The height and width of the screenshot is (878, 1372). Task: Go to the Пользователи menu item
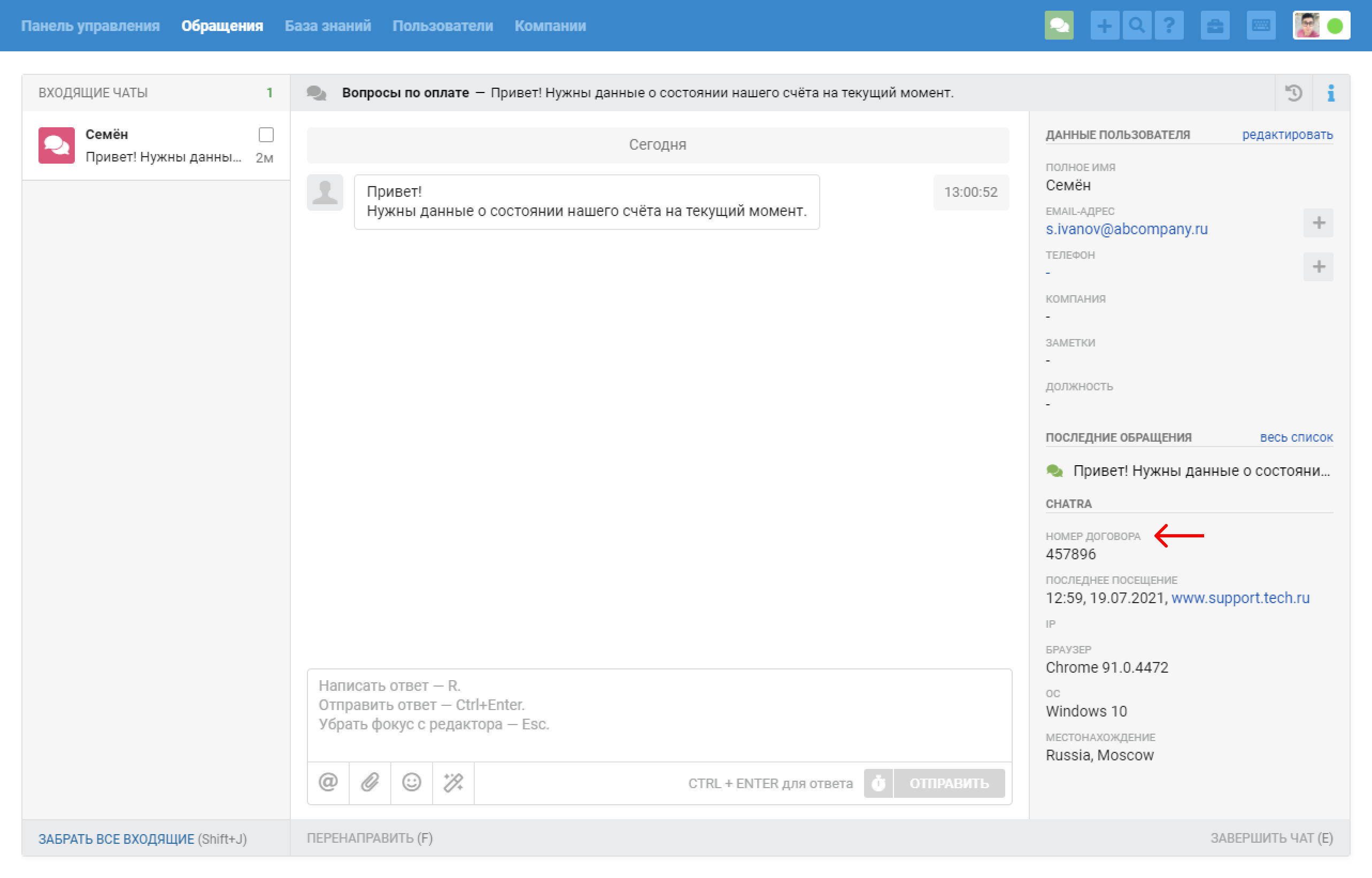tap(442, 26)
